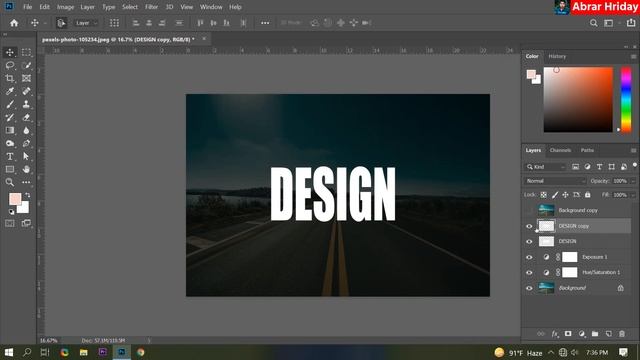
Task: Select the Eraser tool
Action: point(26,118)
